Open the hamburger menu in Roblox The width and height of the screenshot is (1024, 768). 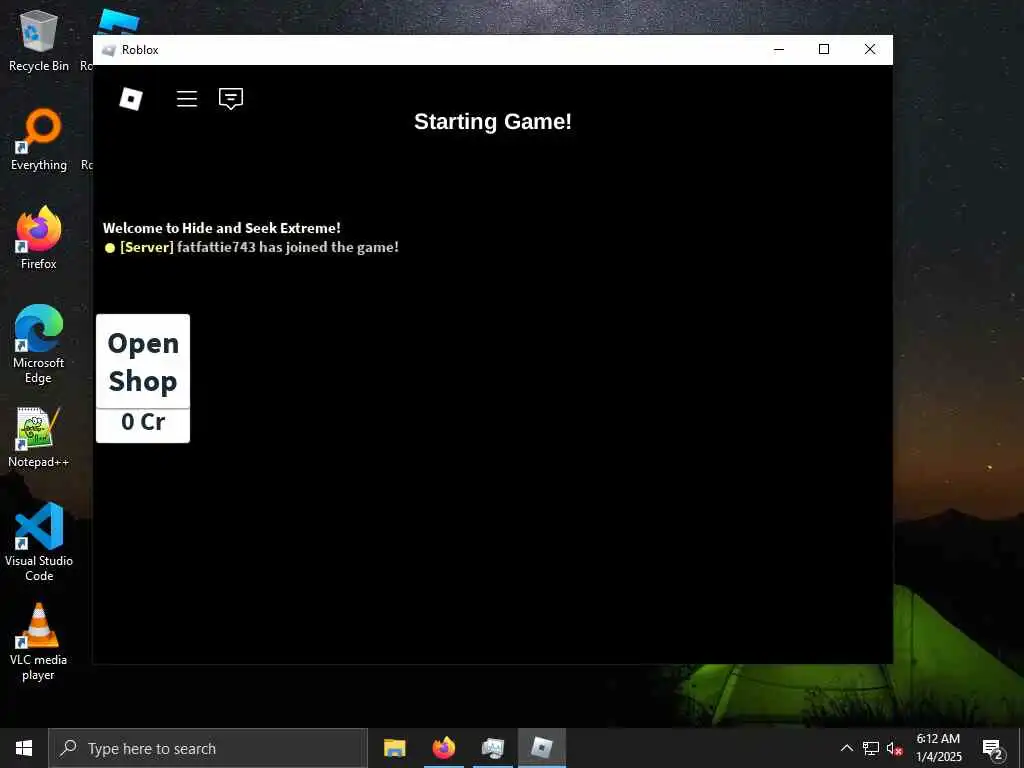[187, 99]
